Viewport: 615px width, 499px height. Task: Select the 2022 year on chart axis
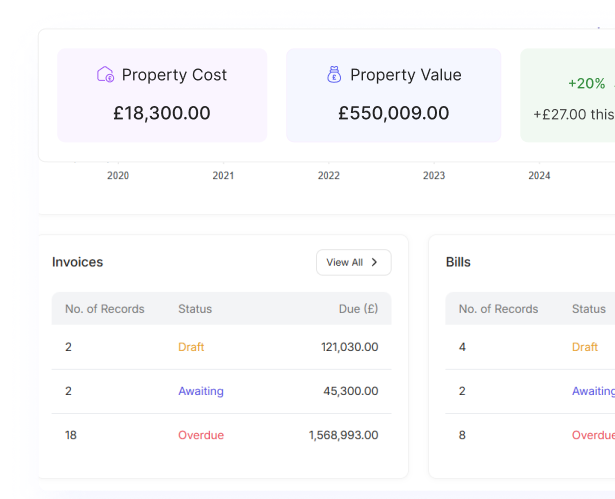[x=328, y=176]
